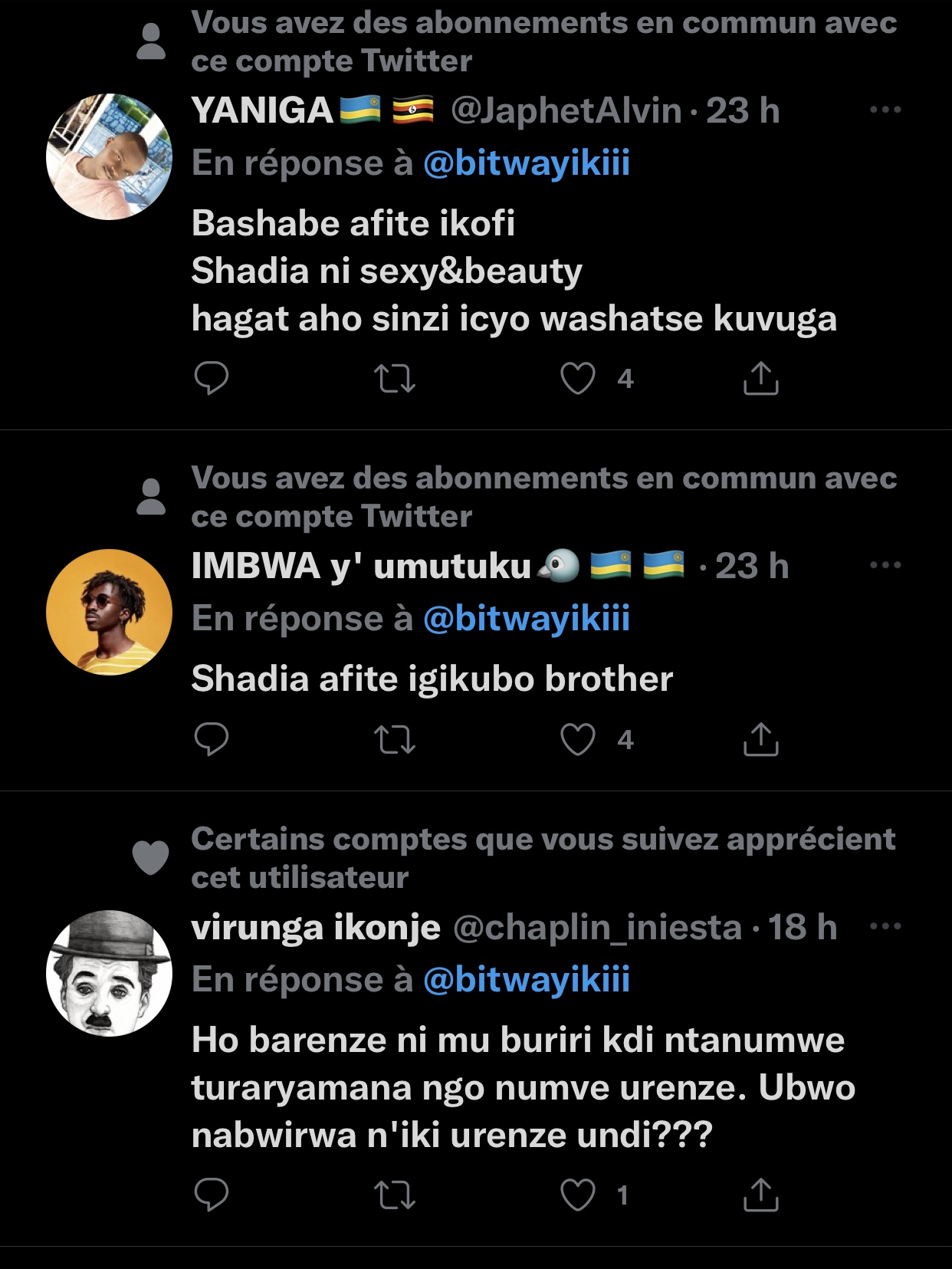Screen dimensions: 952x1269
Task: Reply to YANIGA's tweet
Action: click(x=212, y=378)
